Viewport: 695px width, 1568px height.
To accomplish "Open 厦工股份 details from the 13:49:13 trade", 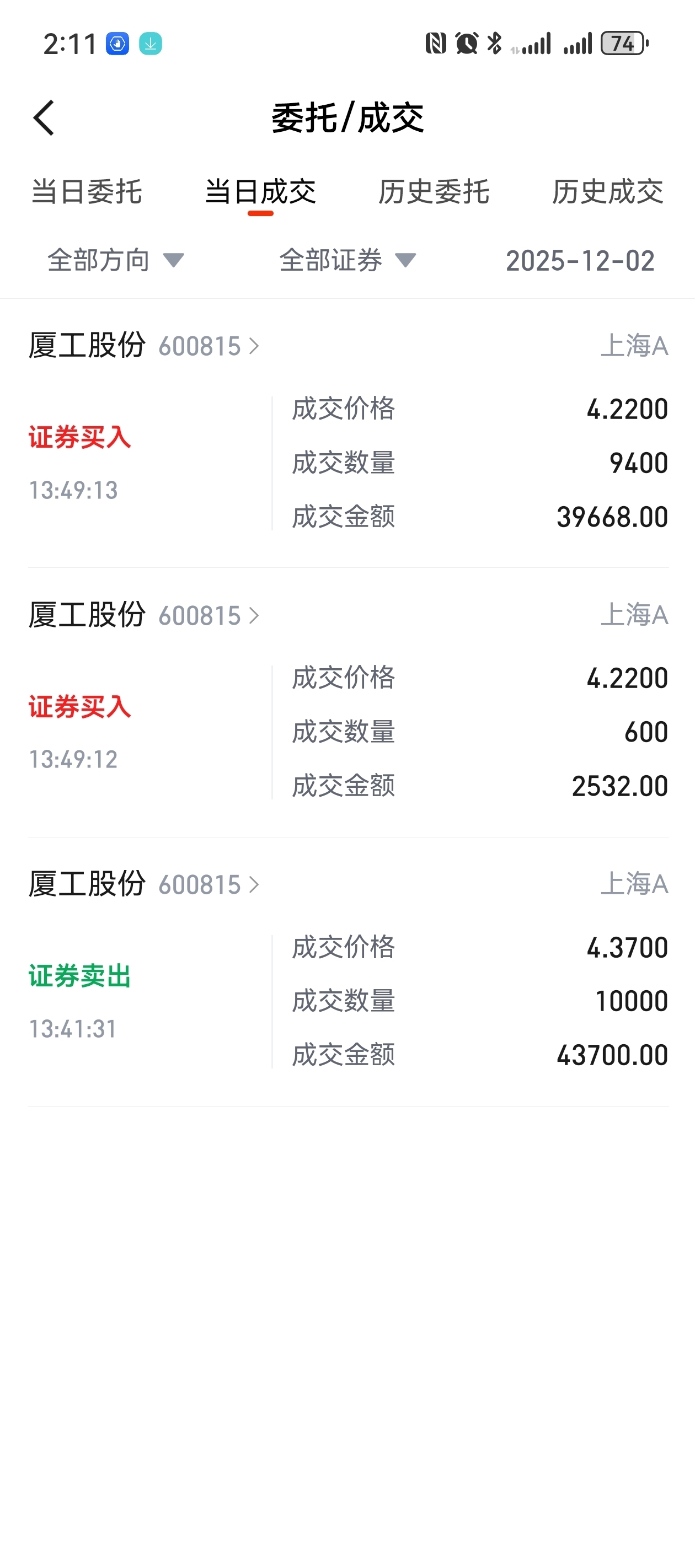I will [144, 346].
